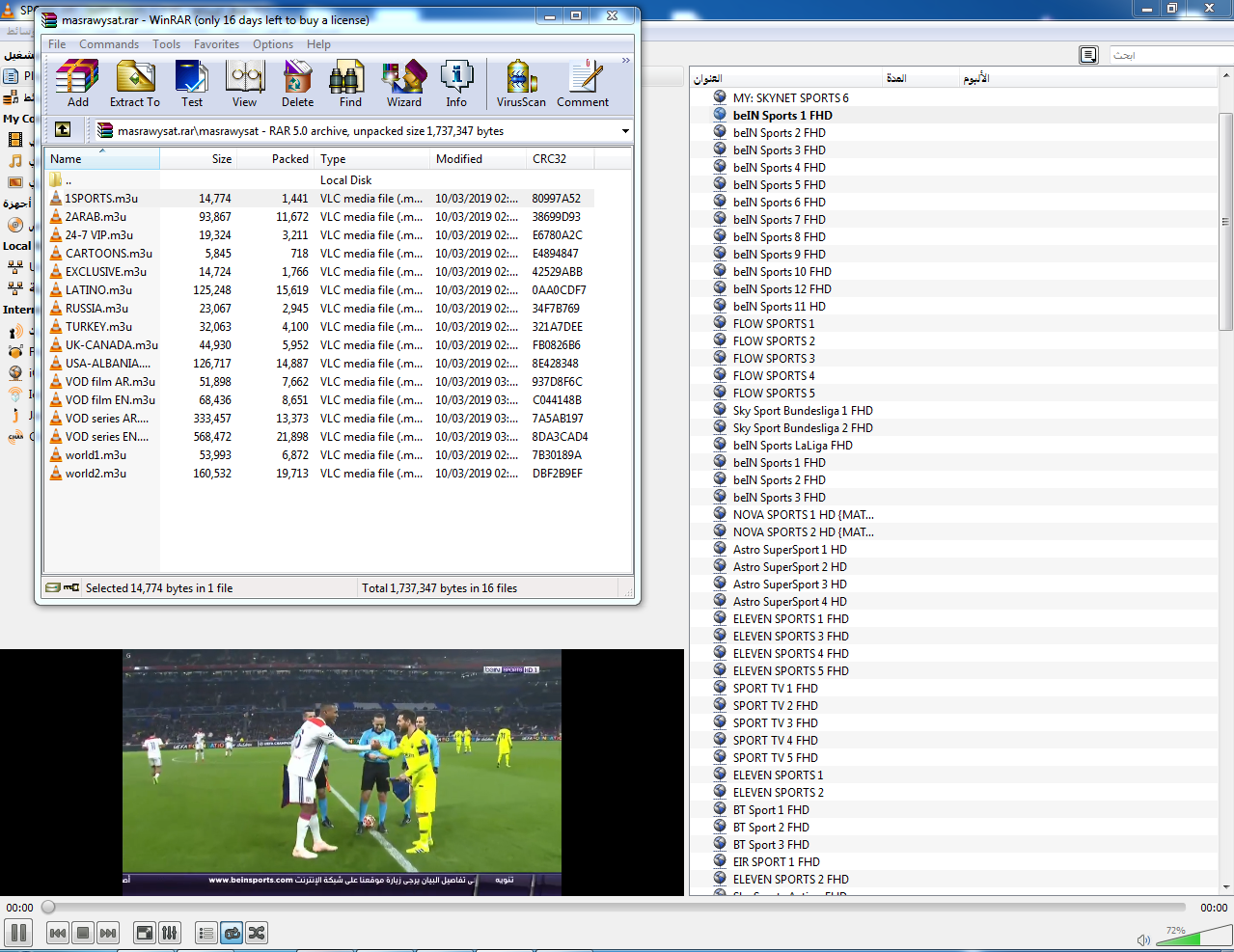This screenshot has height=952, width=1234.
Task: Run Test on the archive
Action: click(x=192, y=84)
